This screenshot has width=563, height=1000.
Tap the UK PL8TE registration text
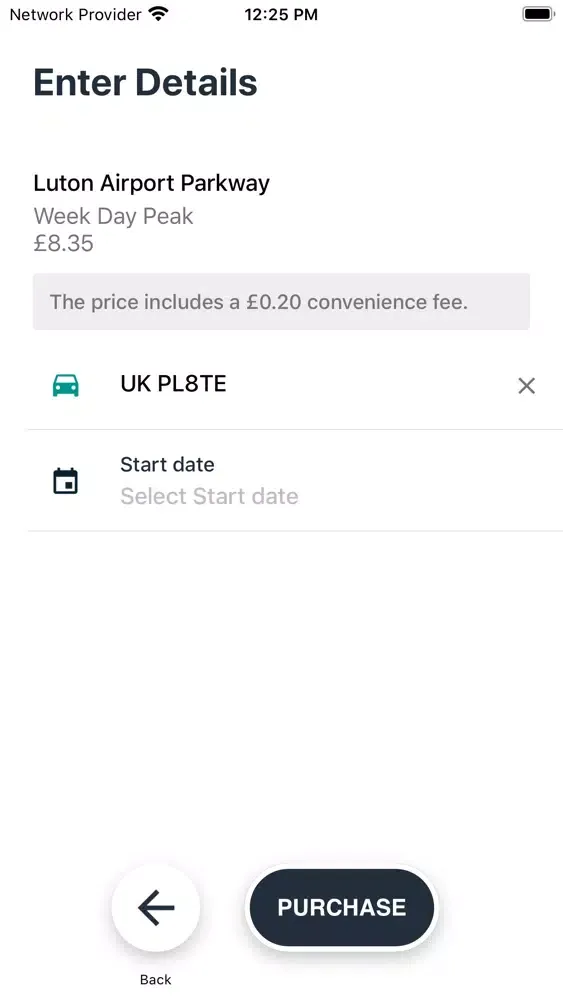173,384
